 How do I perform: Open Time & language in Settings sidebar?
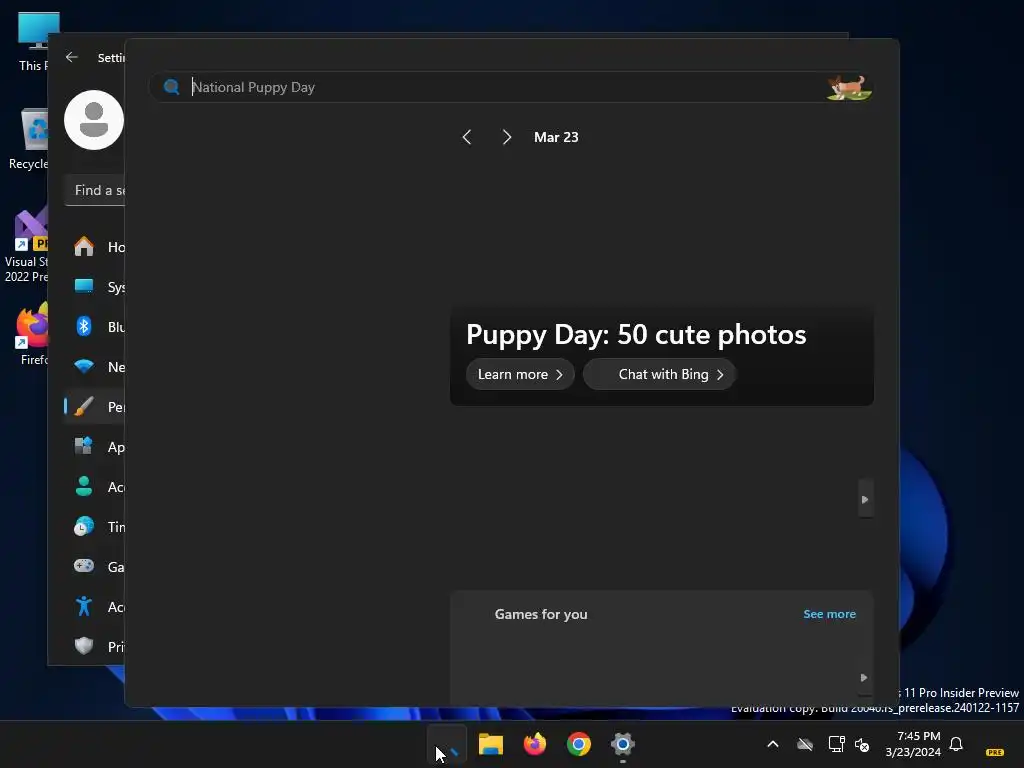[95, 526]
